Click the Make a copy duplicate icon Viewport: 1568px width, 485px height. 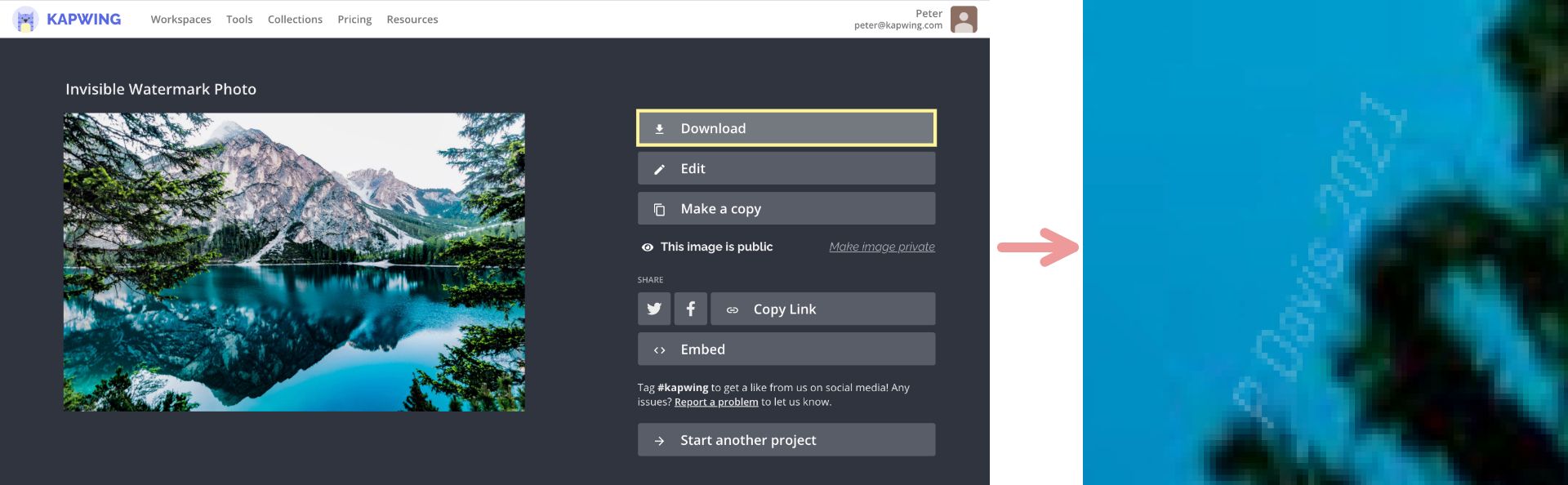pyautogui.click(x=659, y=210)
